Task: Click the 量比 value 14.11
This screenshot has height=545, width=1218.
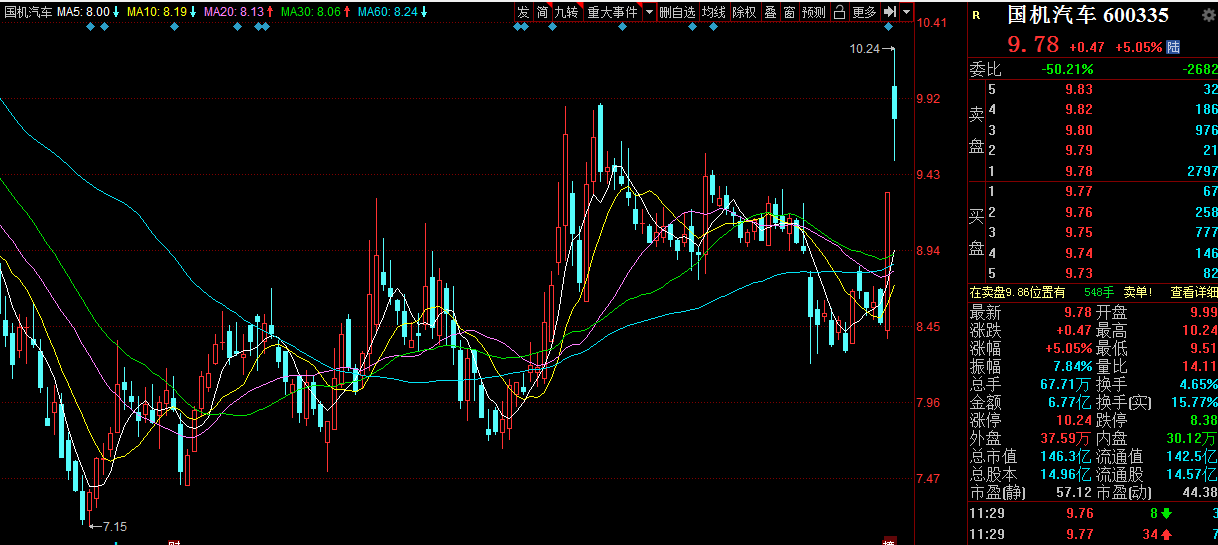Action: [x=1200, y=366]
